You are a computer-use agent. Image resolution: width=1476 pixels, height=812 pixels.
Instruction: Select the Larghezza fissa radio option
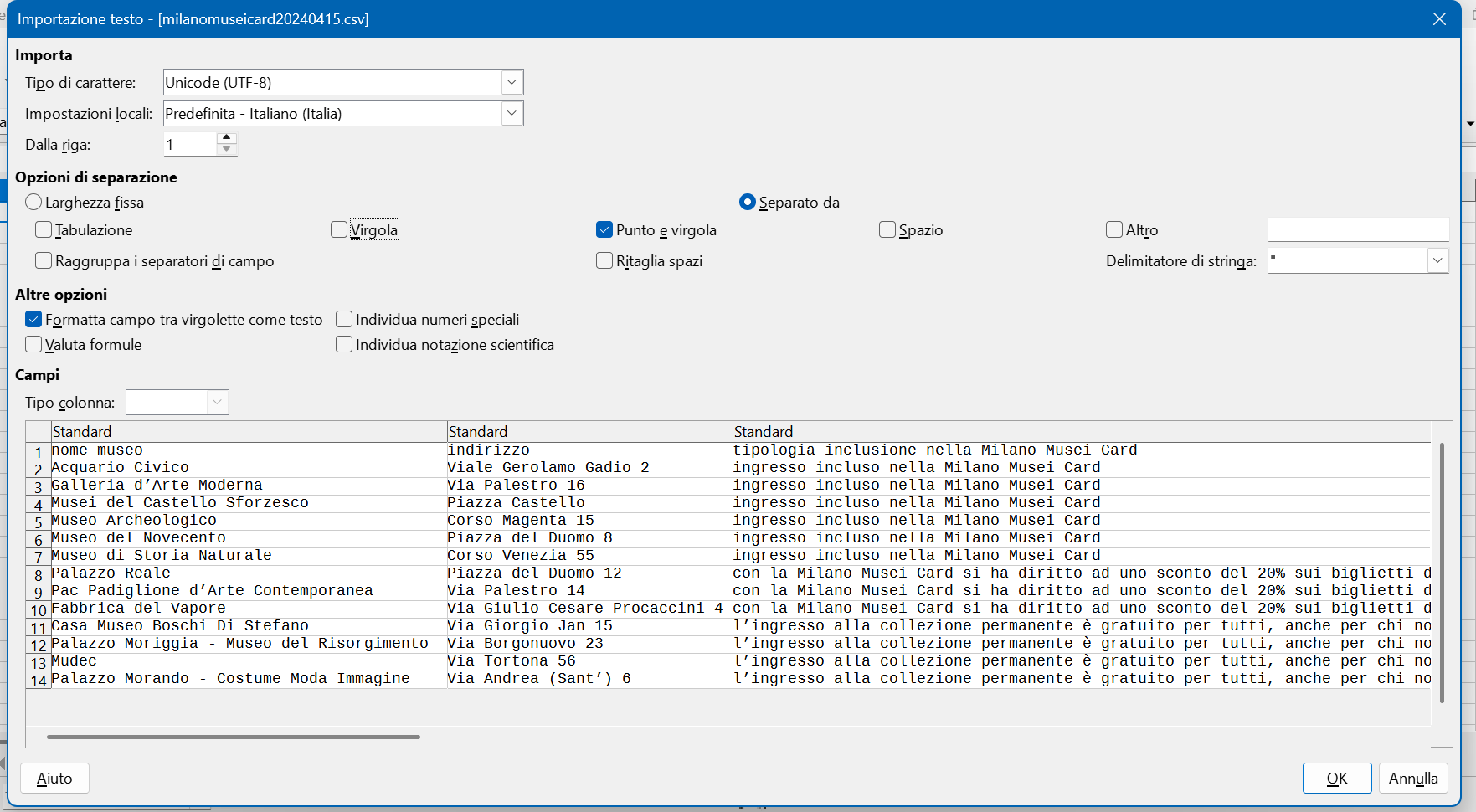coord(33,202)
